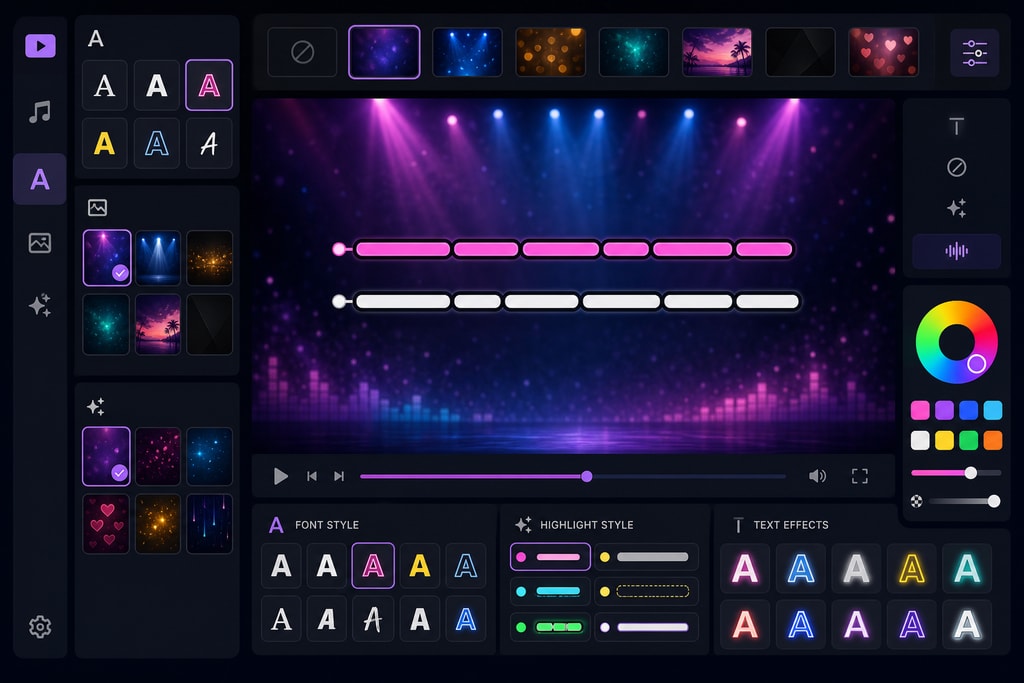This screenshot has width=1024, height=683.
Task: Mute the volume speaker icon
Action: tap(818, 476)
